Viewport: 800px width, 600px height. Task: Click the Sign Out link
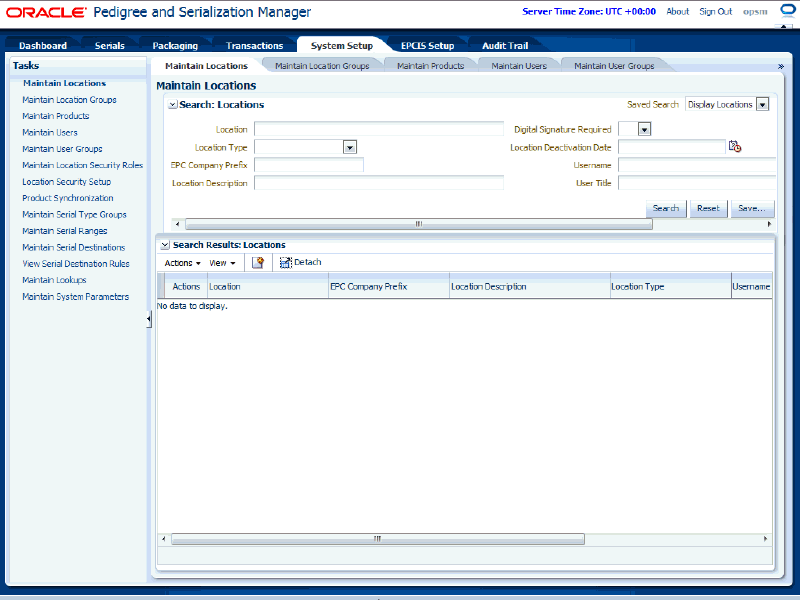coord(715,11)
